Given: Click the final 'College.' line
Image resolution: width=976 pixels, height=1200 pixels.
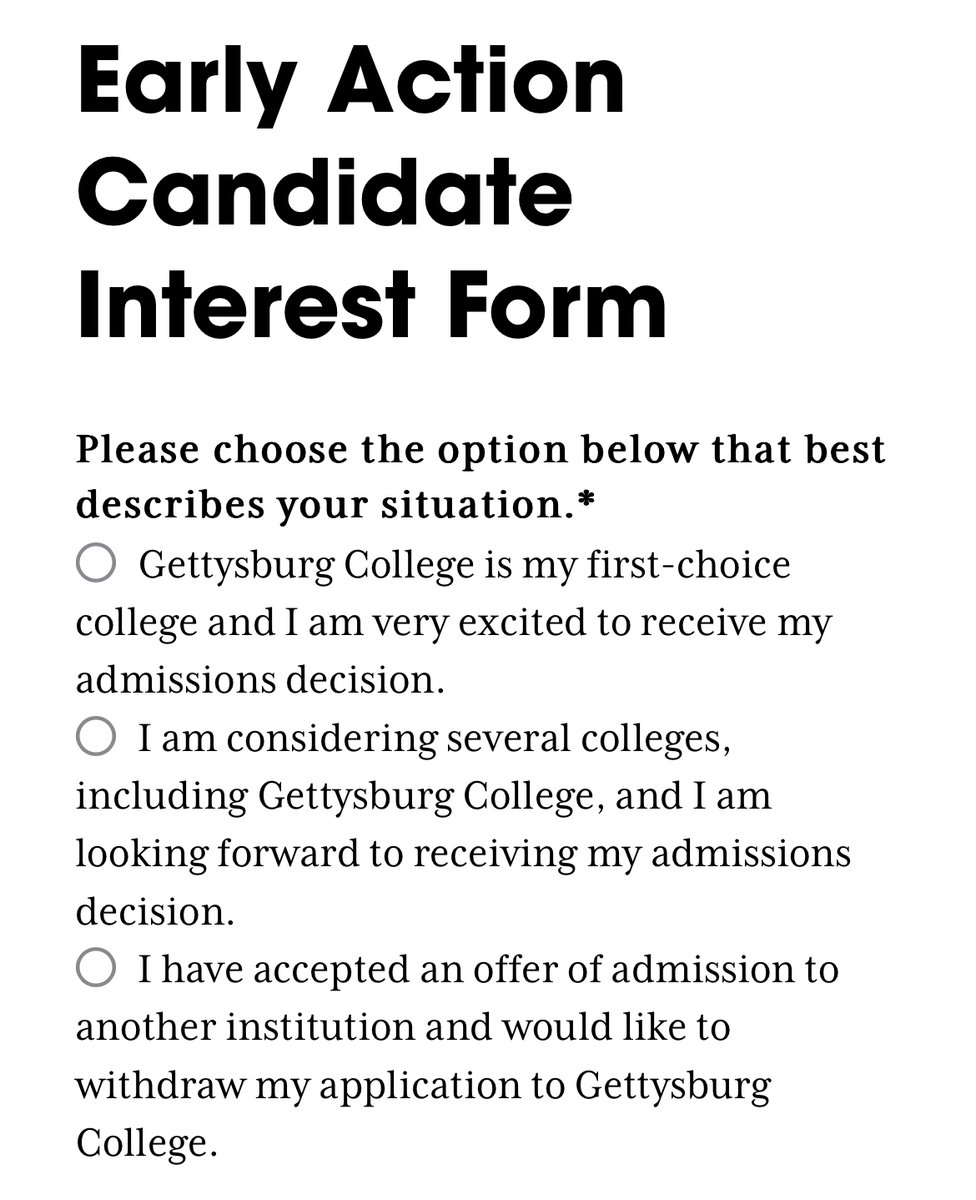Looking at the screenshot, I should pos(146,1143).
